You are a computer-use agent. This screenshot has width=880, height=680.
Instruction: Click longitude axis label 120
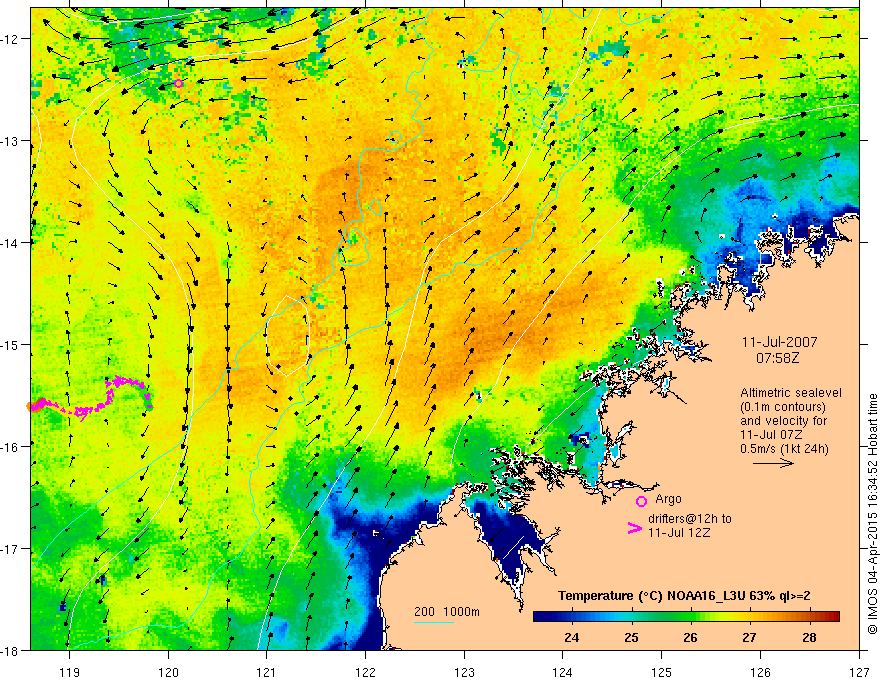(x=168, y=672)
